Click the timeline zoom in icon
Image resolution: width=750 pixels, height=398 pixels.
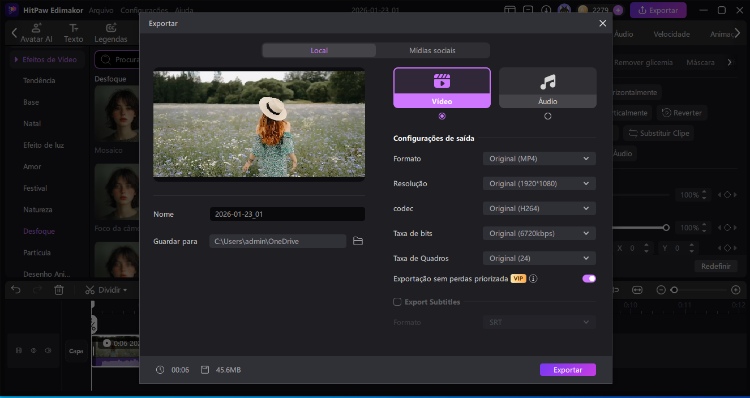click(736, 290)
